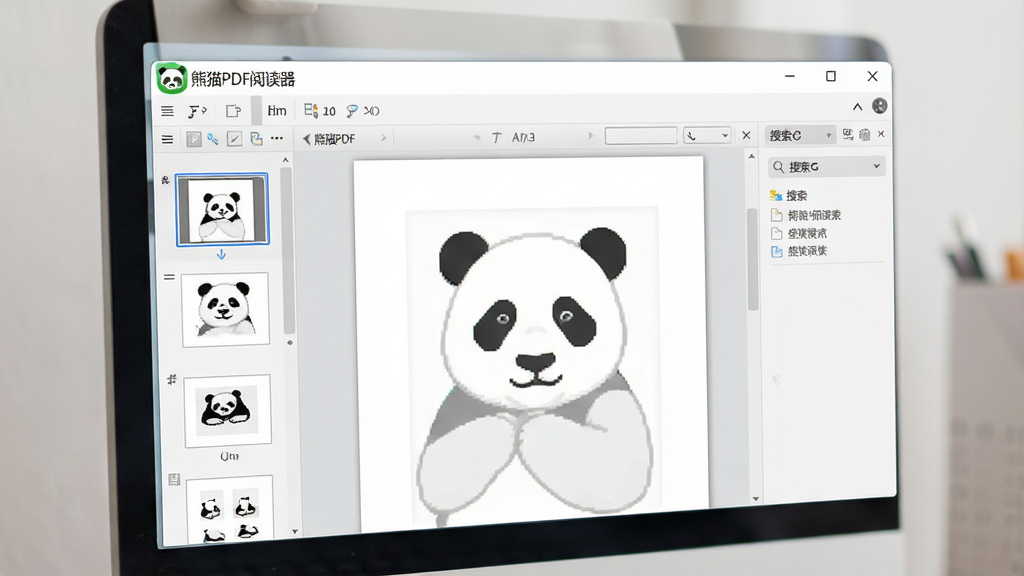This screenshot has width=1024, height=576.
Task: Click the thumbnail panel scroll down arrow
Action: click(x=295, y=532)
